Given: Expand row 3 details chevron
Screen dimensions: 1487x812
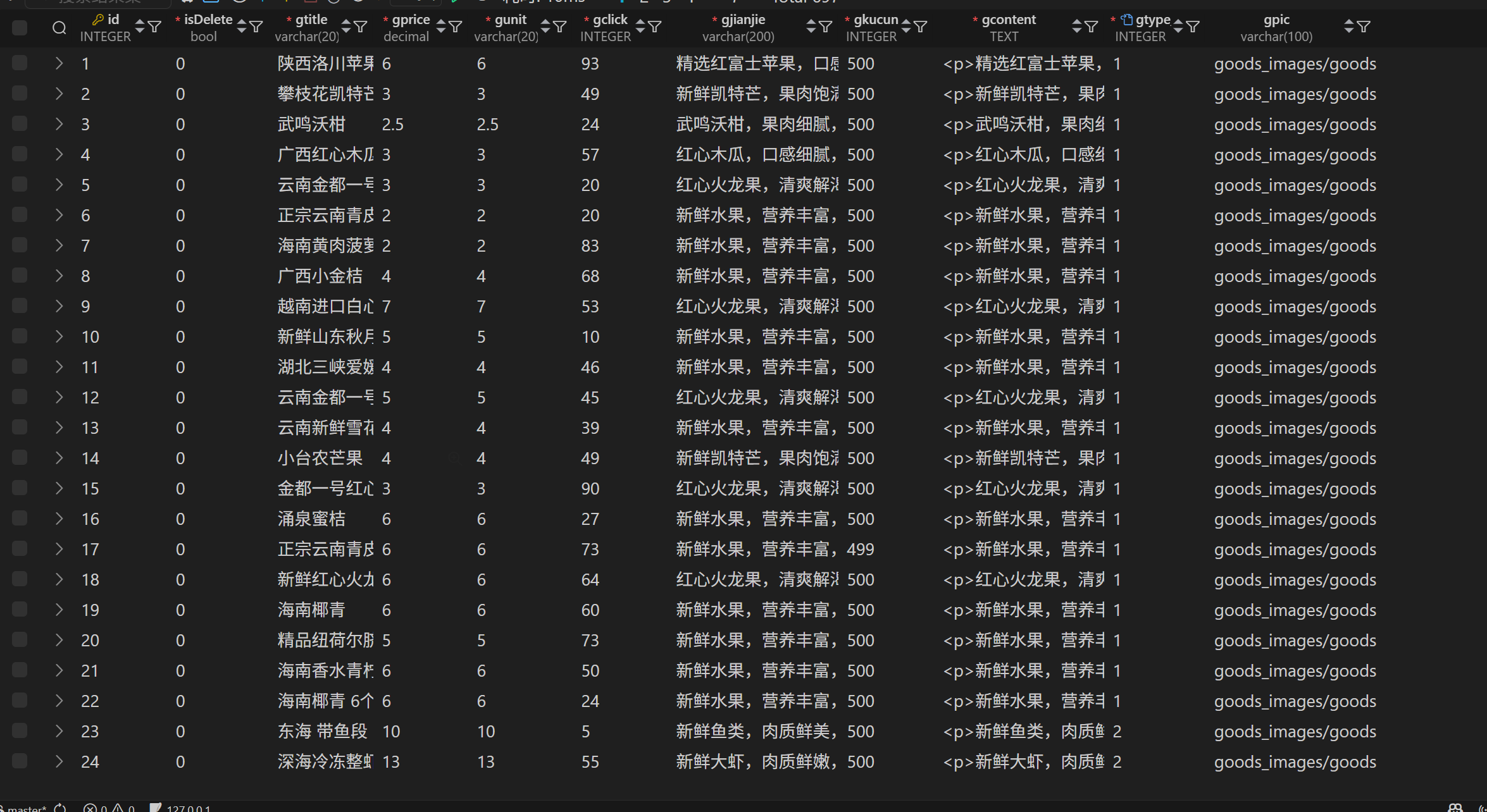Looking at the screenshot, I should 59,124.
